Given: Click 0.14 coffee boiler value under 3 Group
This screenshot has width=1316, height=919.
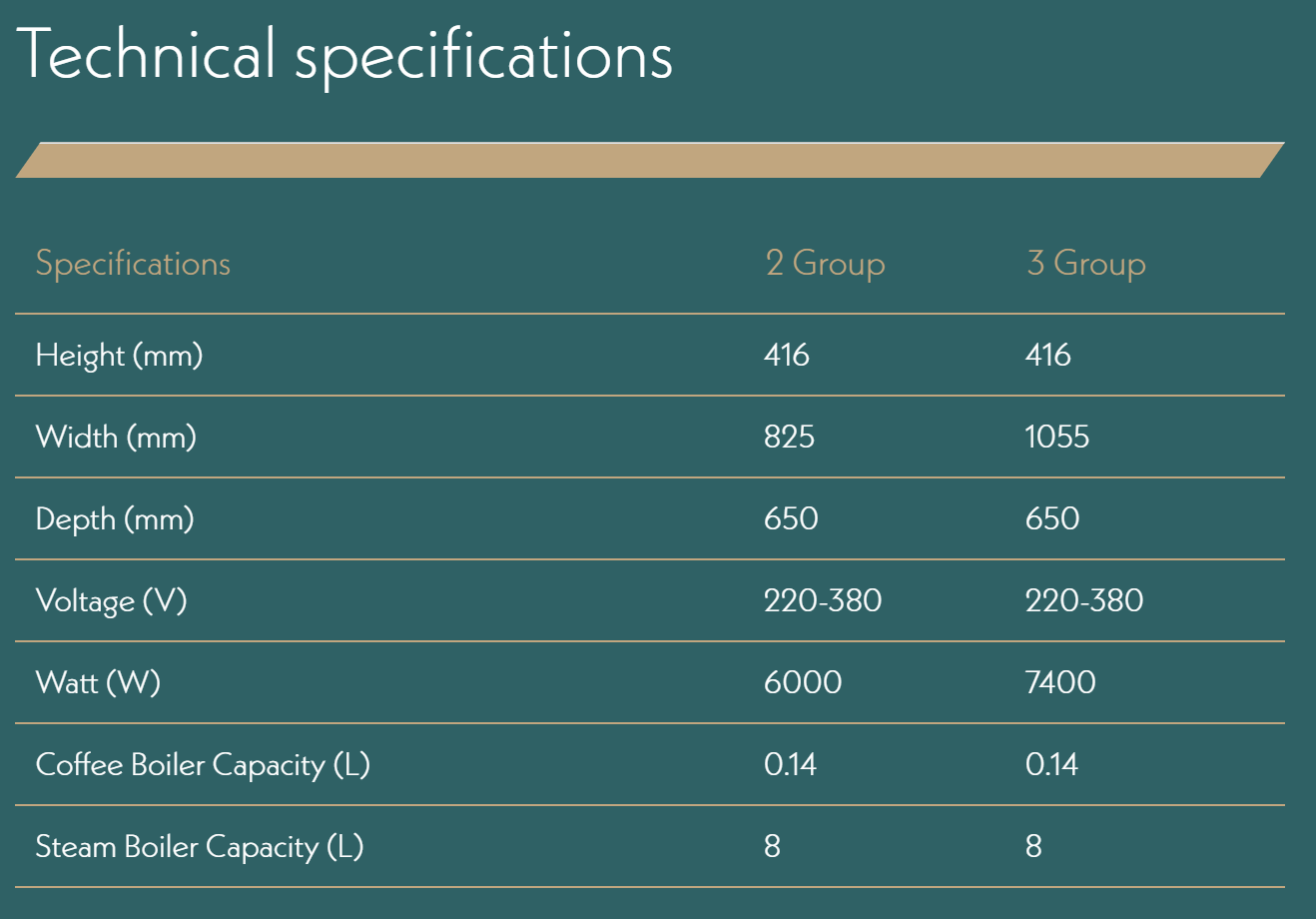Looking at the screenshot, I should coord(1051,765).
